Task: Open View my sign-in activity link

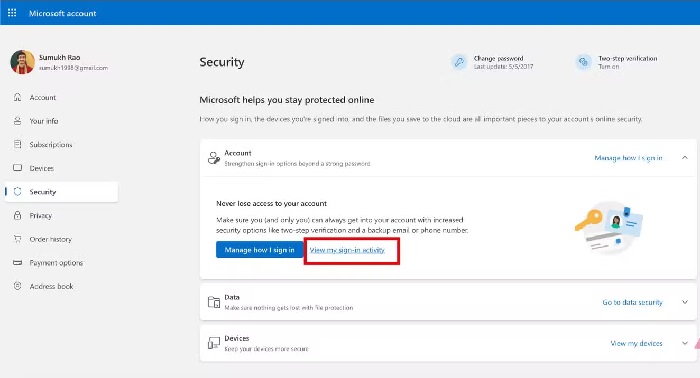Action: [347, 250]
